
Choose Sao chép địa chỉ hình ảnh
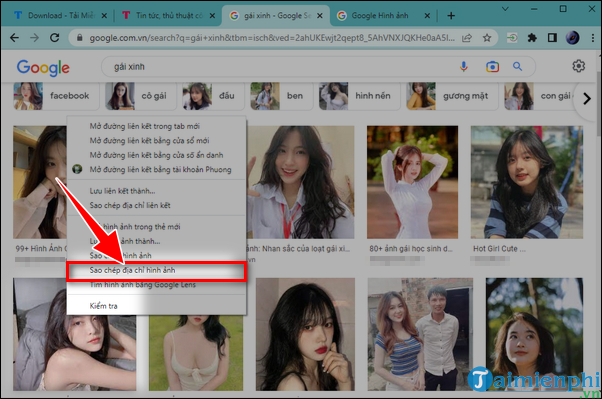pos(156,270)
